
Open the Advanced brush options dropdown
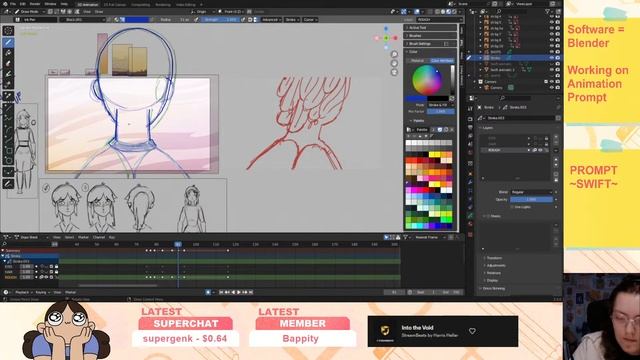(x=270, y=20)
